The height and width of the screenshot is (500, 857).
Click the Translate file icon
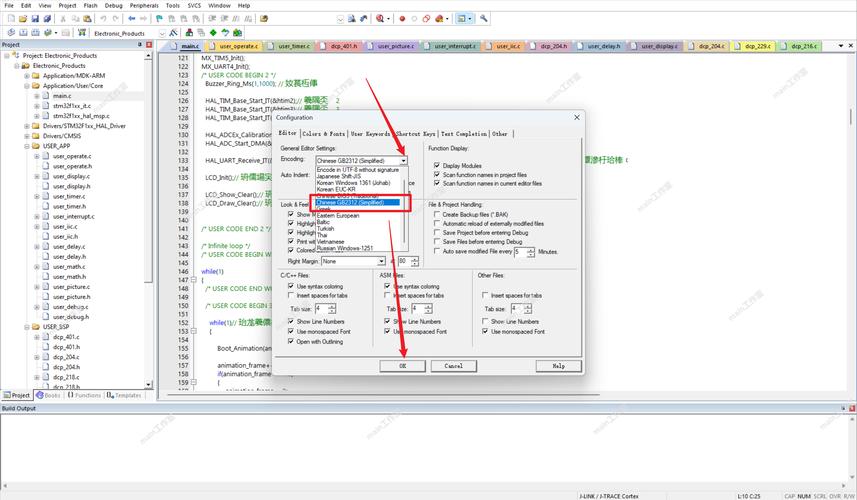[x=11, y=33]
